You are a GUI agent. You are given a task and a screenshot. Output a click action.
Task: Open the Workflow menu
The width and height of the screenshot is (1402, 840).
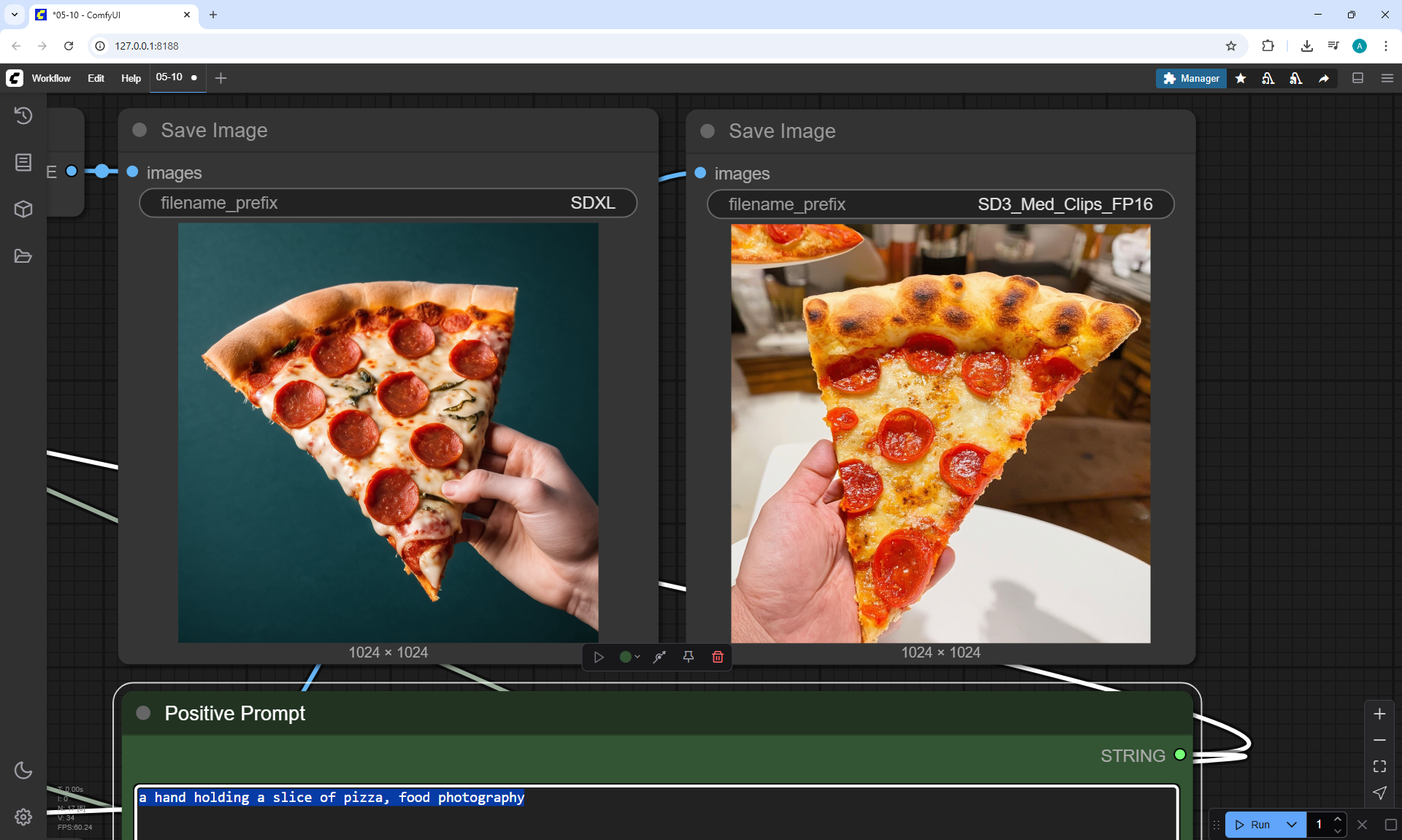[x=51, y=78]
